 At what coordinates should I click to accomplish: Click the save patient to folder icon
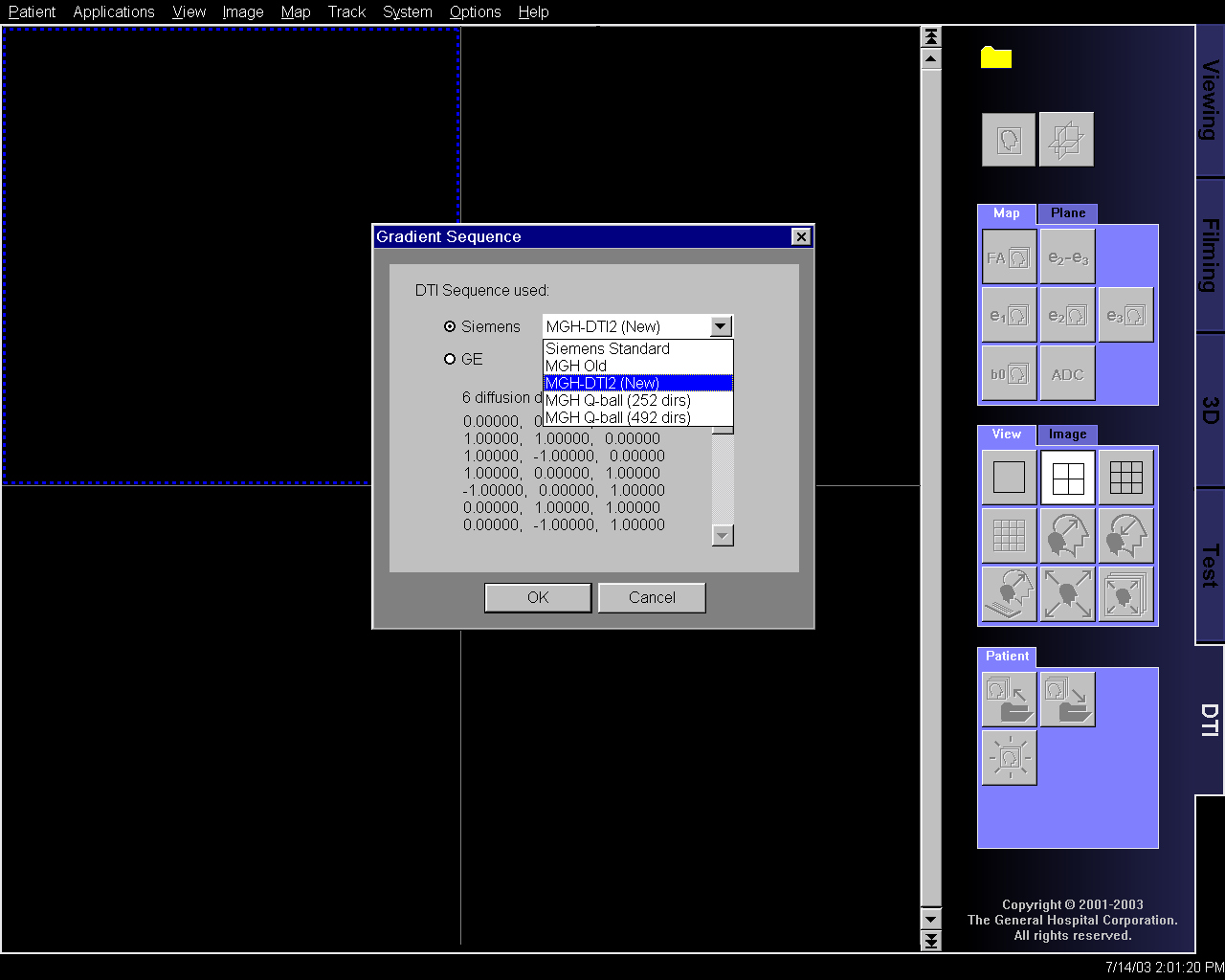pos(1067,700)
